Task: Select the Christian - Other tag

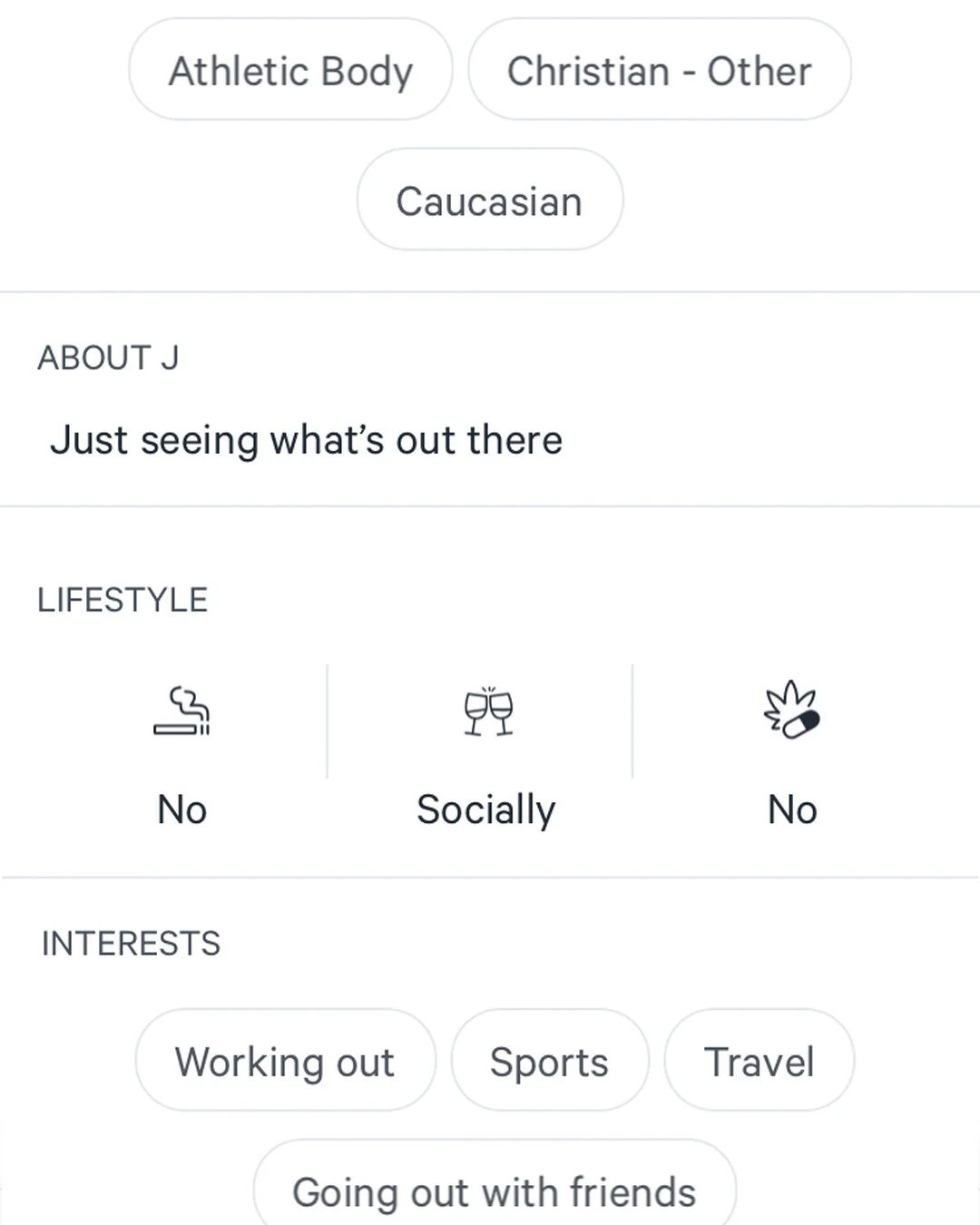Action: [660, 70]
